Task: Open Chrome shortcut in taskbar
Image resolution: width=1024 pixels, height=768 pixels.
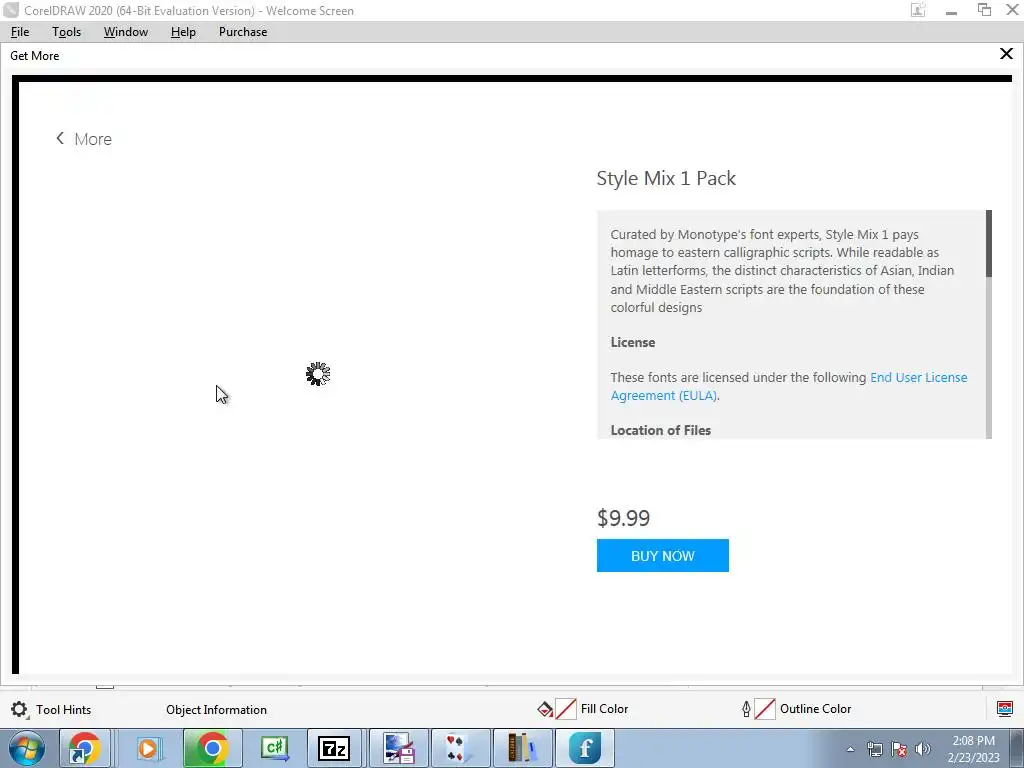Action: (85, 748)
